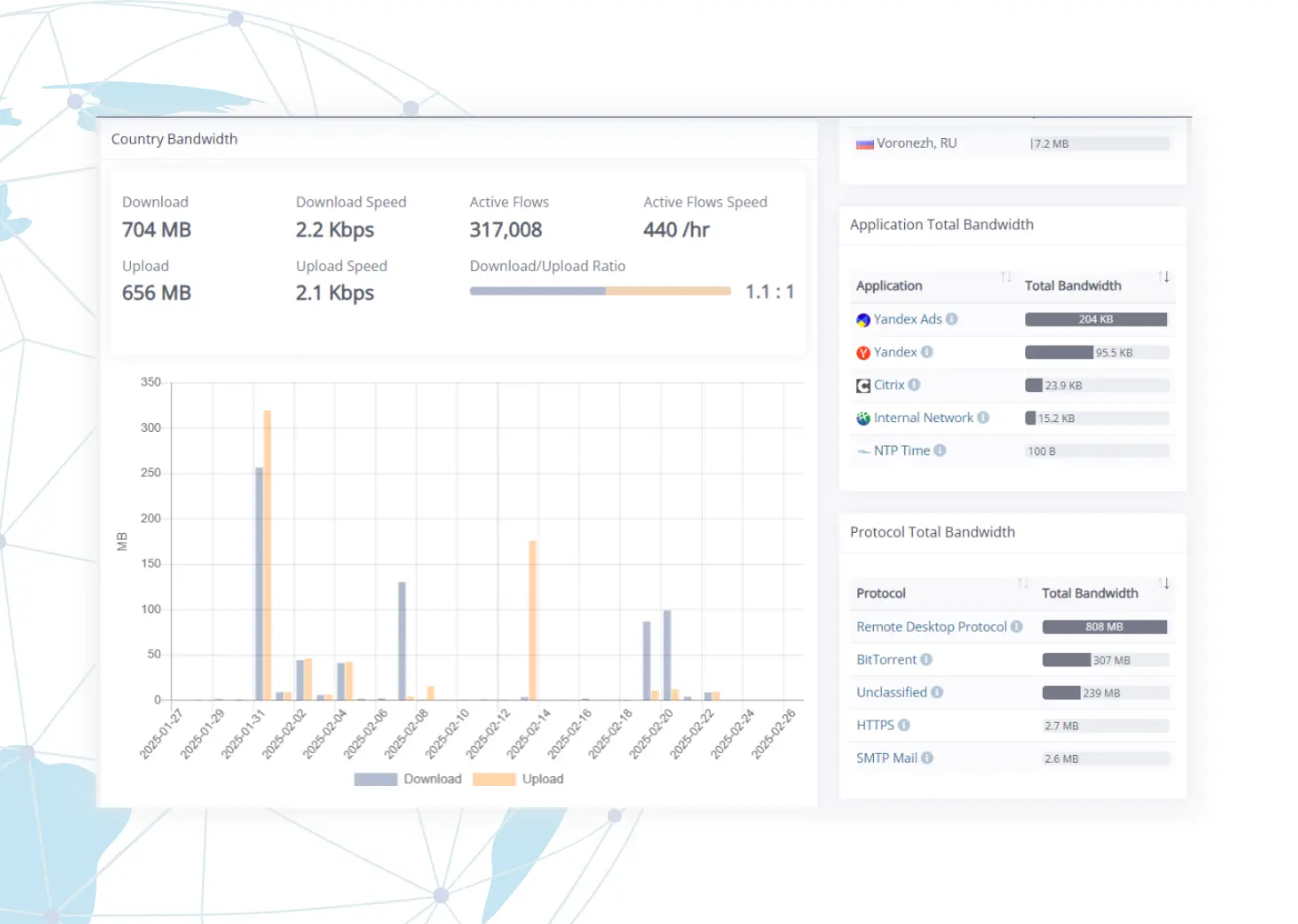Click the info icon next to BitTorrent

926,659
